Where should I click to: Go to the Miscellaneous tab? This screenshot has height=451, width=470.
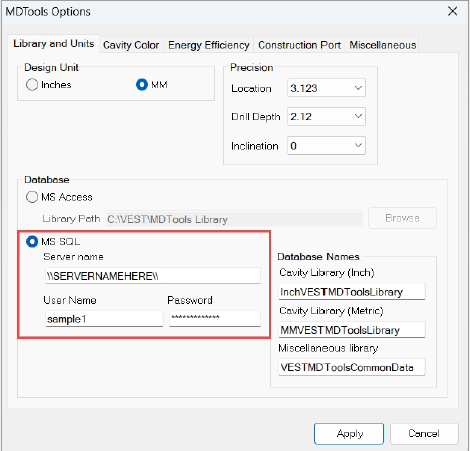(383, 45)
